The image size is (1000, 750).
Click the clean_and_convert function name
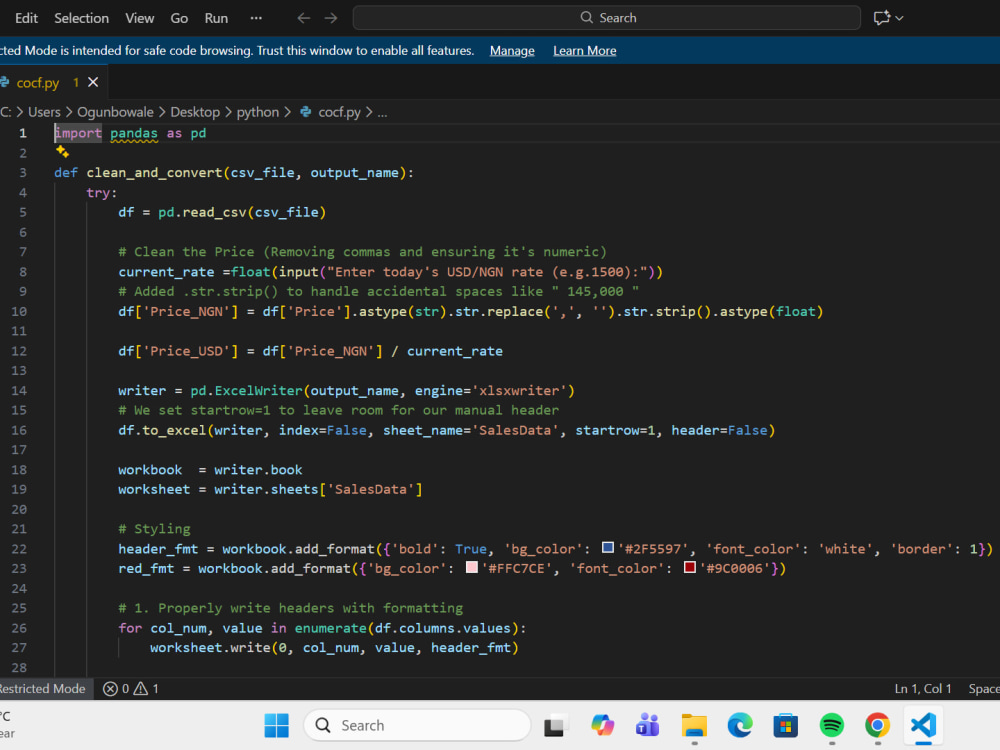point(154,173)
